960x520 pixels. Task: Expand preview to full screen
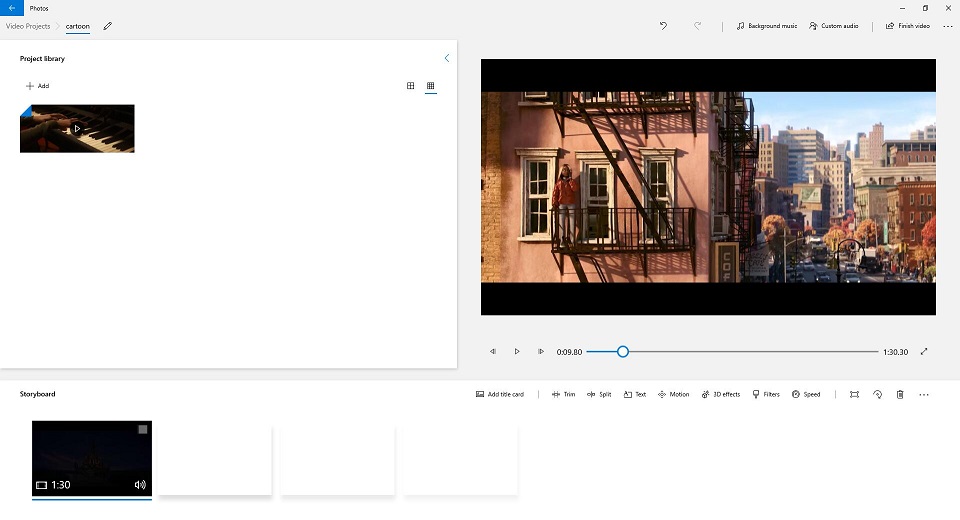click(x=924, y=352)
